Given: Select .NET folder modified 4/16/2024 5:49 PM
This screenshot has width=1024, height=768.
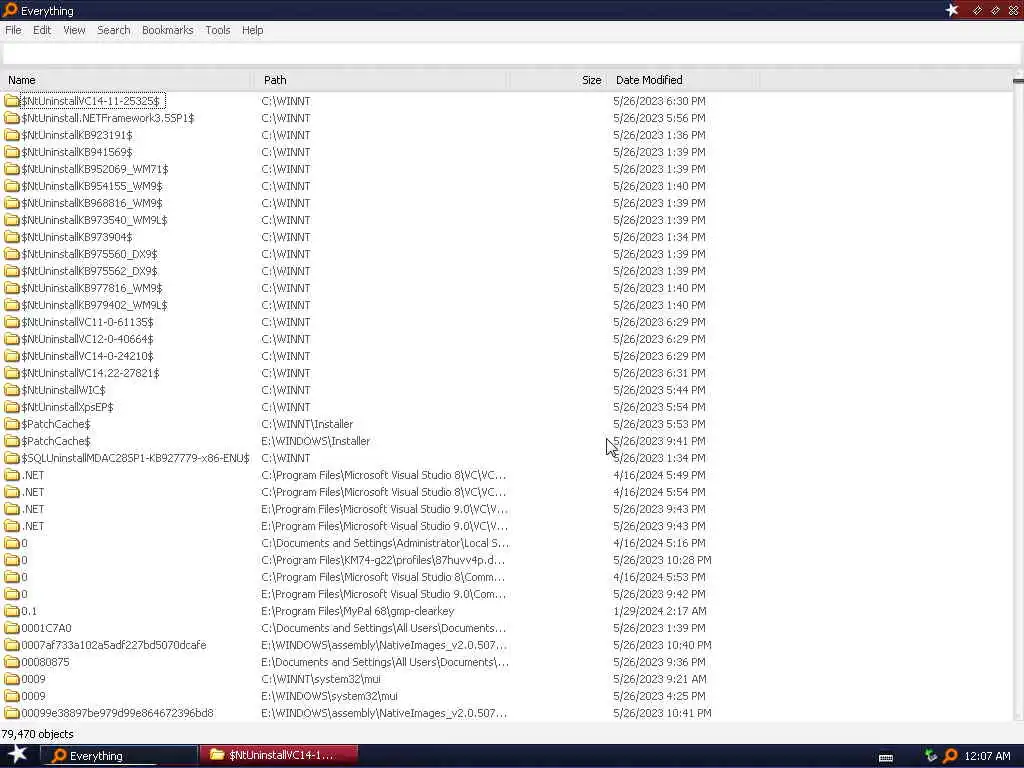Looking at the screenshot, I should tap(33, 475).
